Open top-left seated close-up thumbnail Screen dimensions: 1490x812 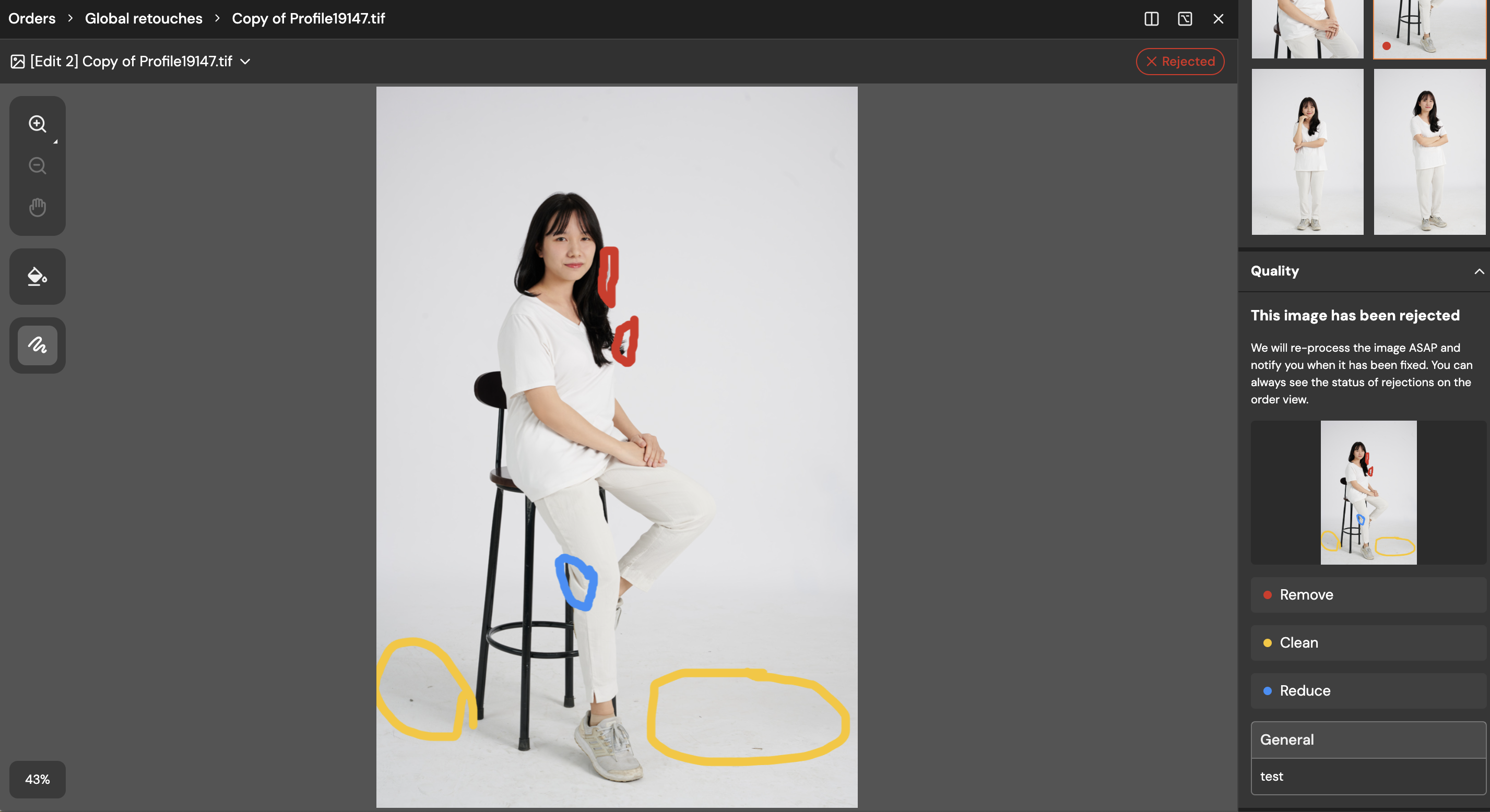tap(1307, 29)
